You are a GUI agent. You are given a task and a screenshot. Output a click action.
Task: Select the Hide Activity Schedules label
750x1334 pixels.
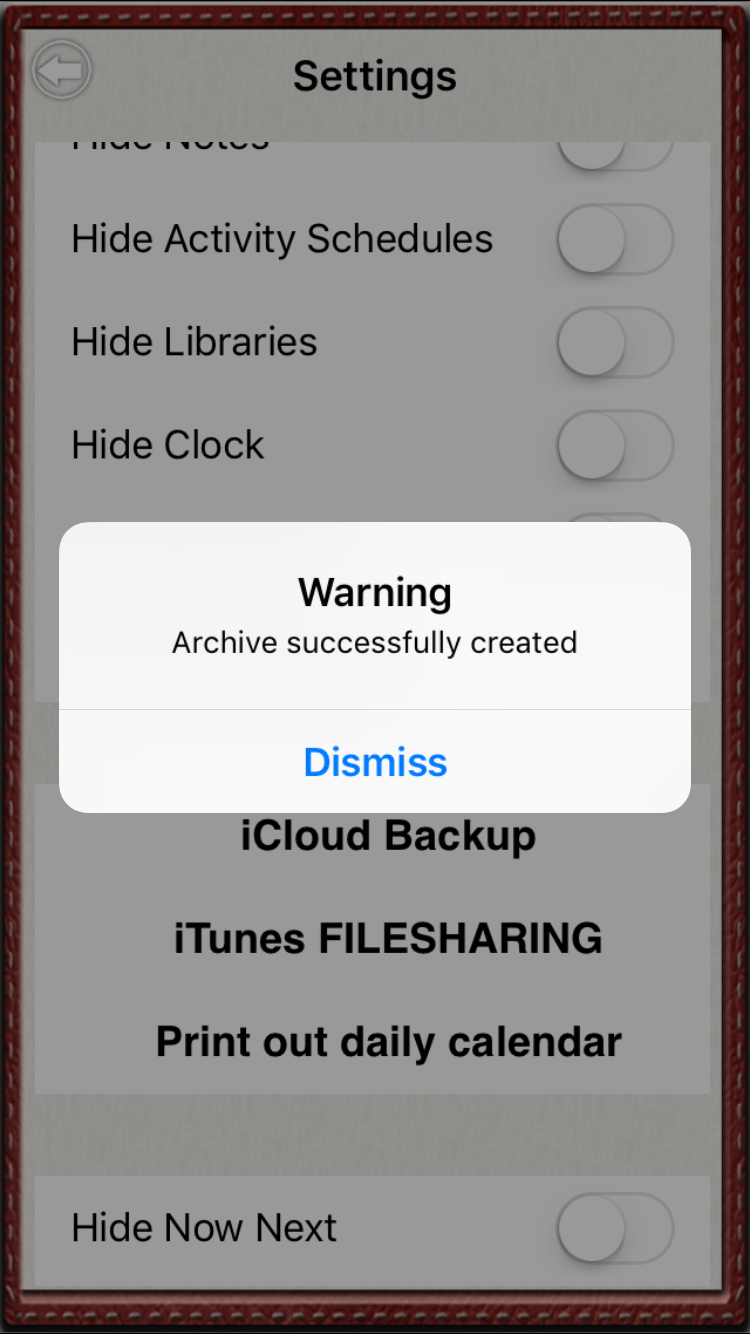point(282,239)
